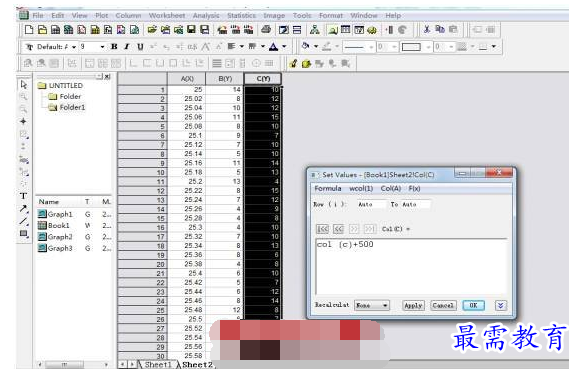Click the Add New Columns icon
575x369 pixels.
389,30
